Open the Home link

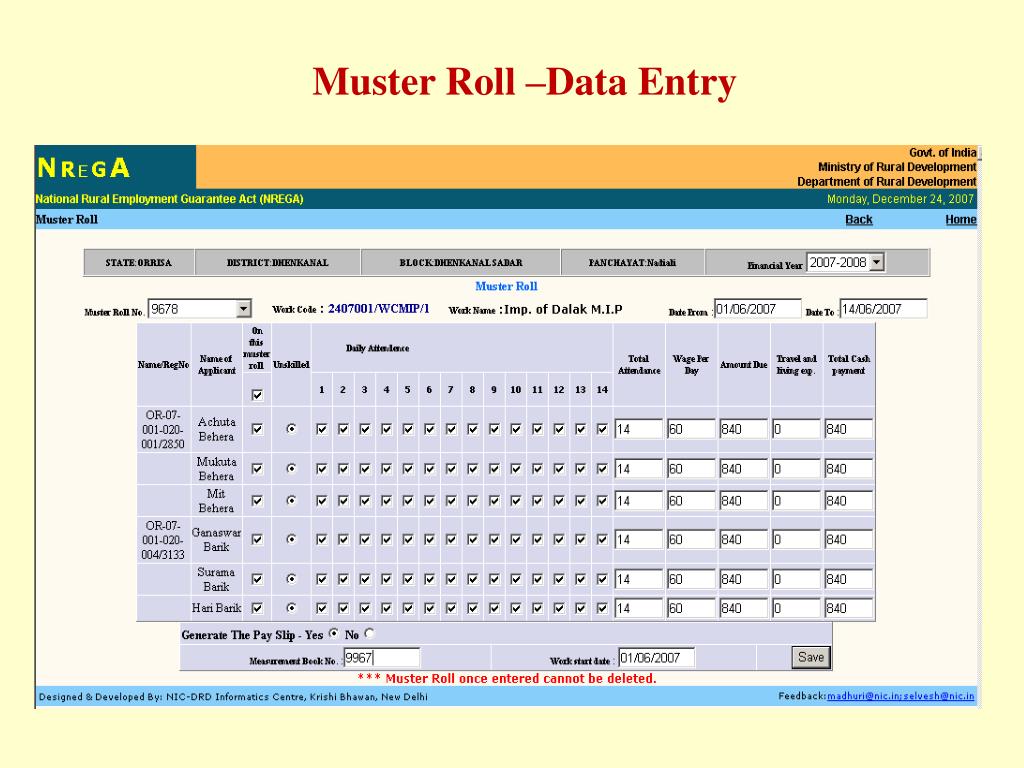pyautogui.click(x=961, y=219)
